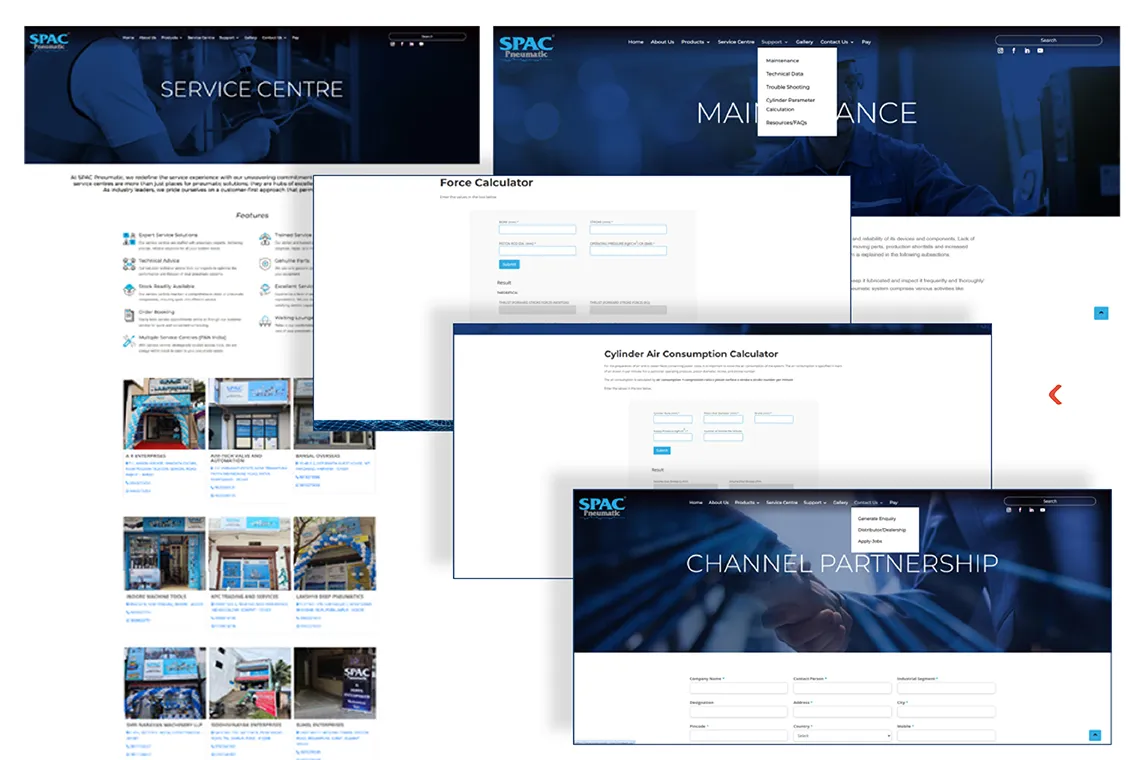Click the Company Name input field

pos(738,688)
